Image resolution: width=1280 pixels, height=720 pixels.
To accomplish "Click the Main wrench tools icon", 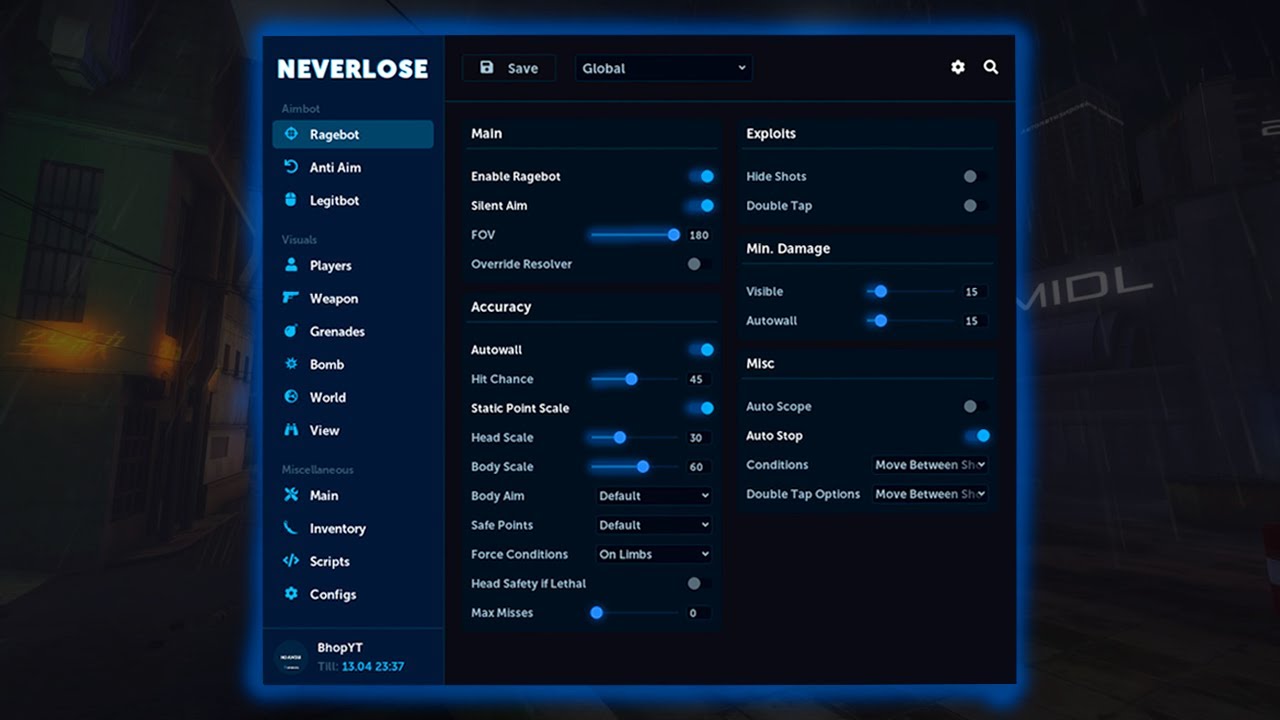I will click(x=291, y=495).
